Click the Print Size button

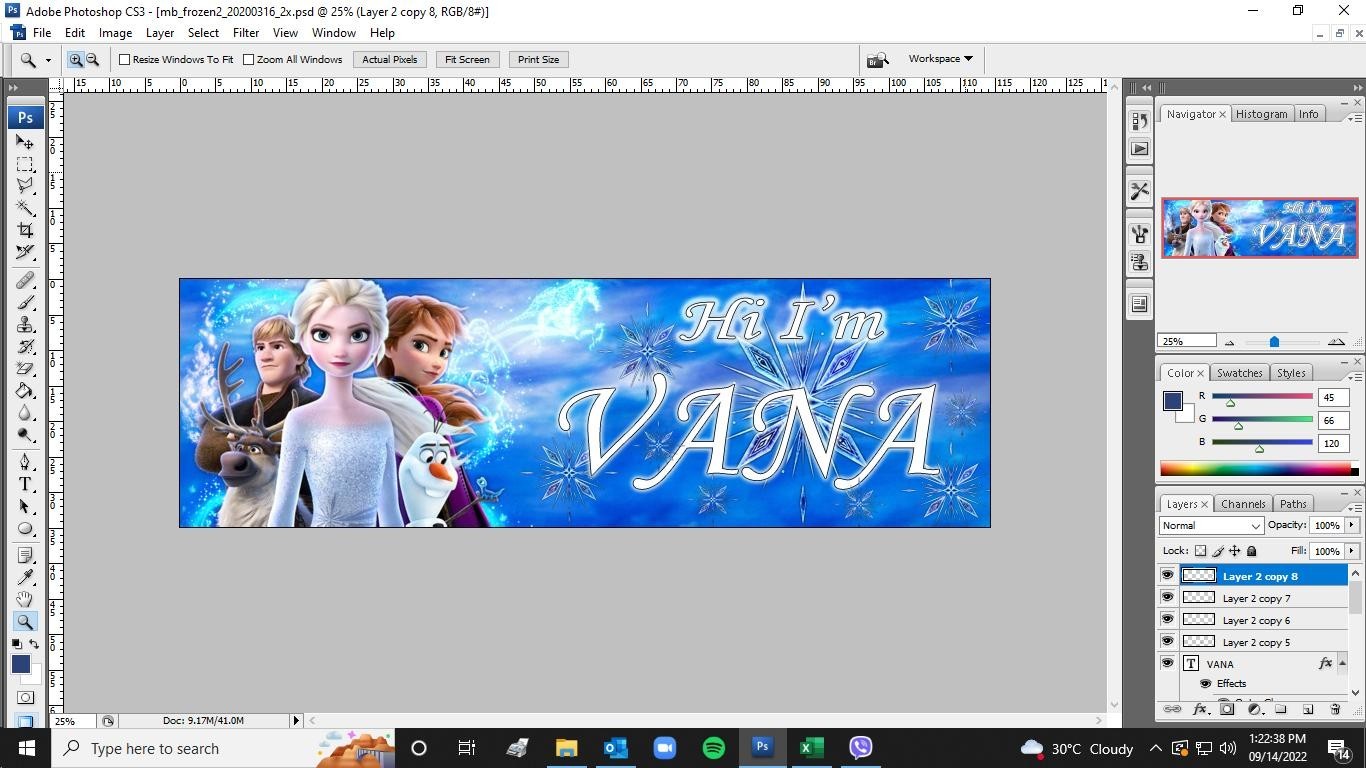(x=539, y=60)
